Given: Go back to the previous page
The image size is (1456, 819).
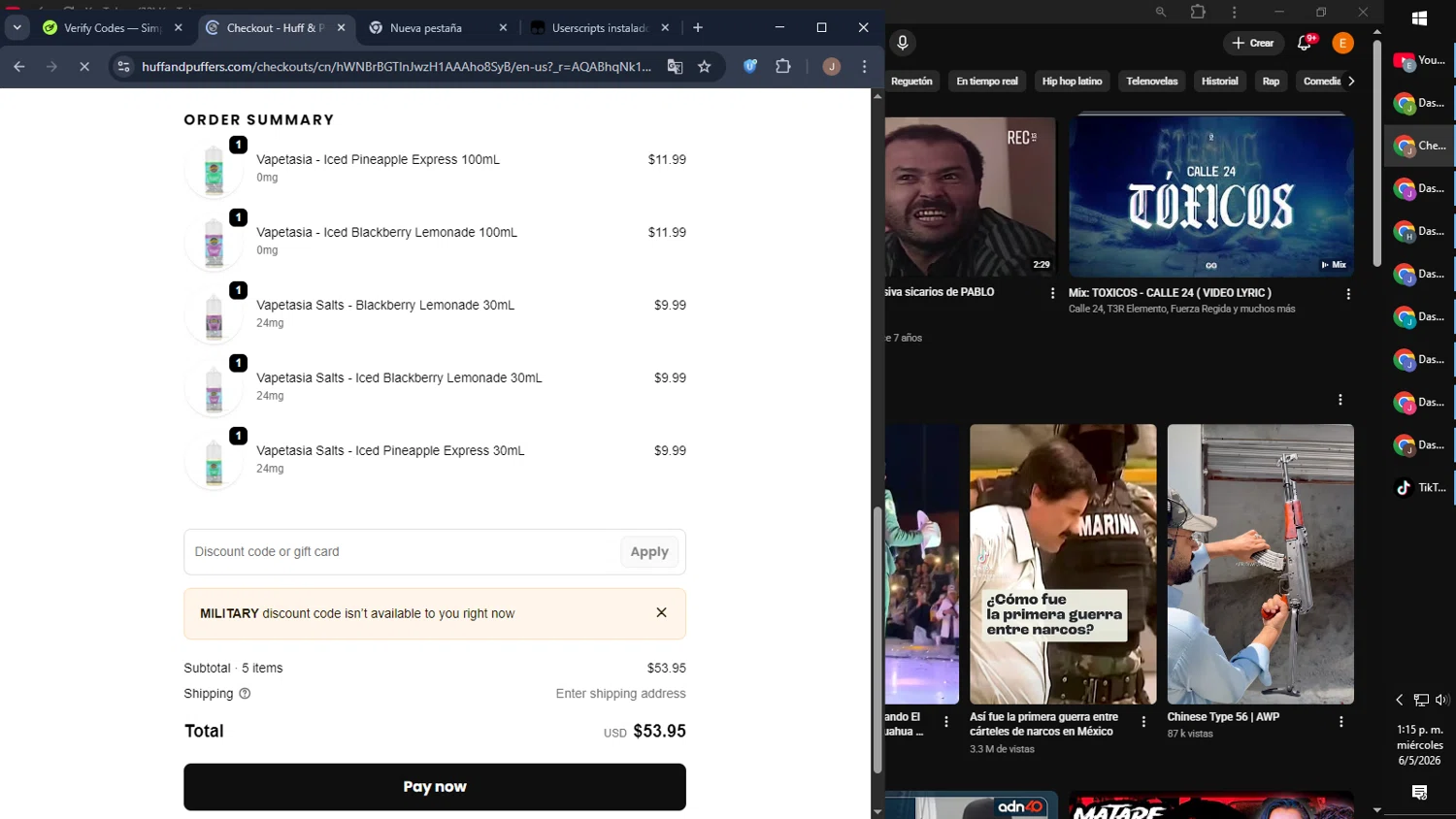Looking at the screenshot, I should 19,67.
